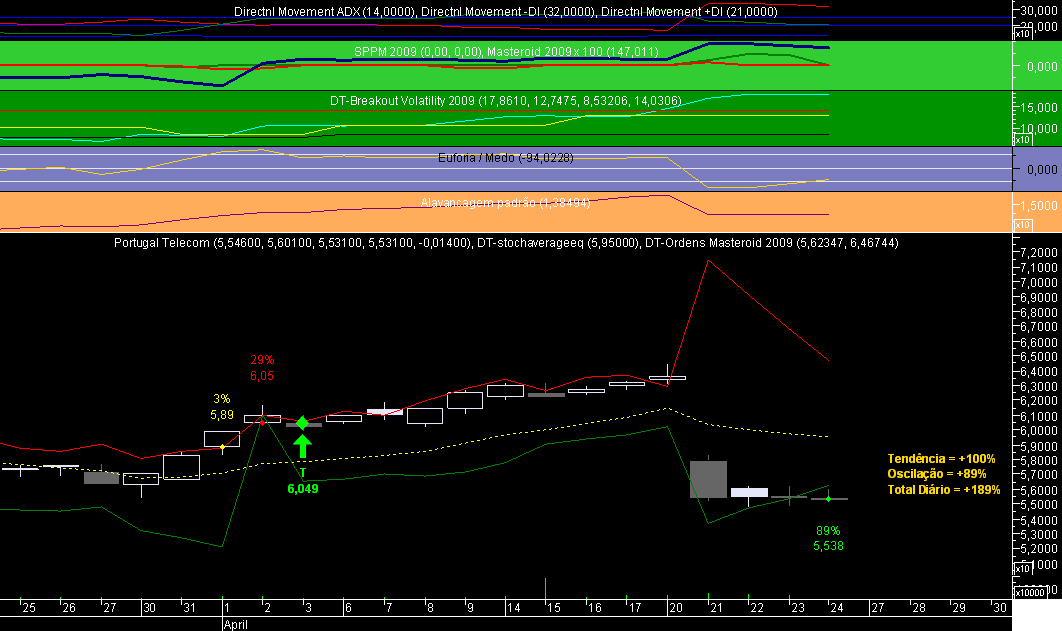1062x631 pixels.
Task: Select the date label 24 on time axis
Action: (x=836, y=608)
